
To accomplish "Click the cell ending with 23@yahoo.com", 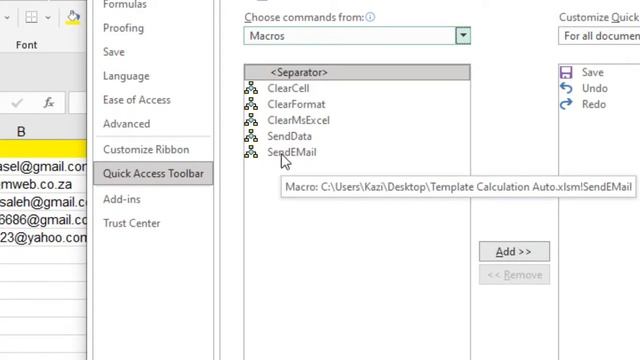I will point(43,238).
